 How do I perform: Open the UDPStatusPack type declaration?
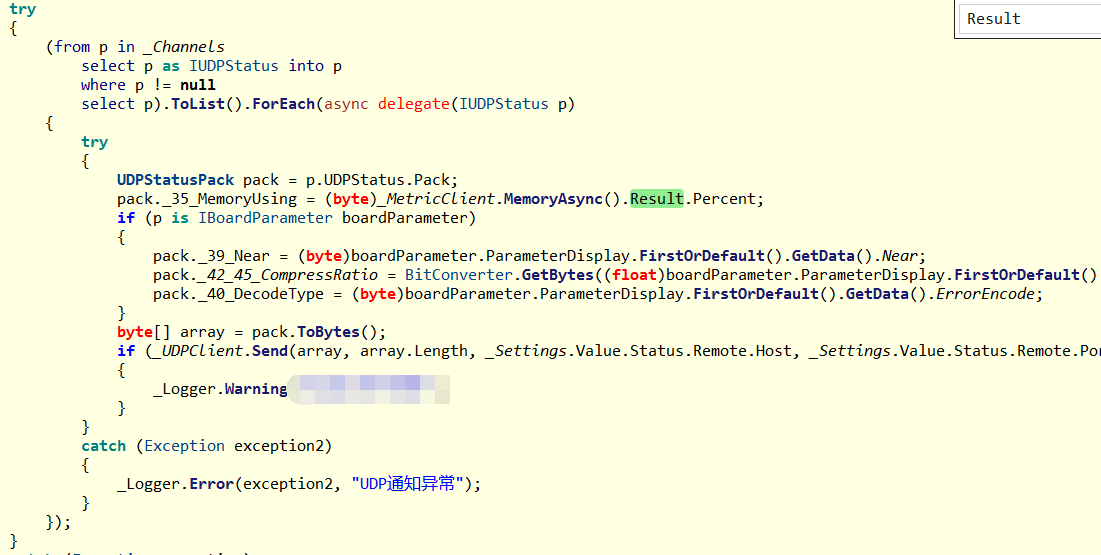click(175, 180)
